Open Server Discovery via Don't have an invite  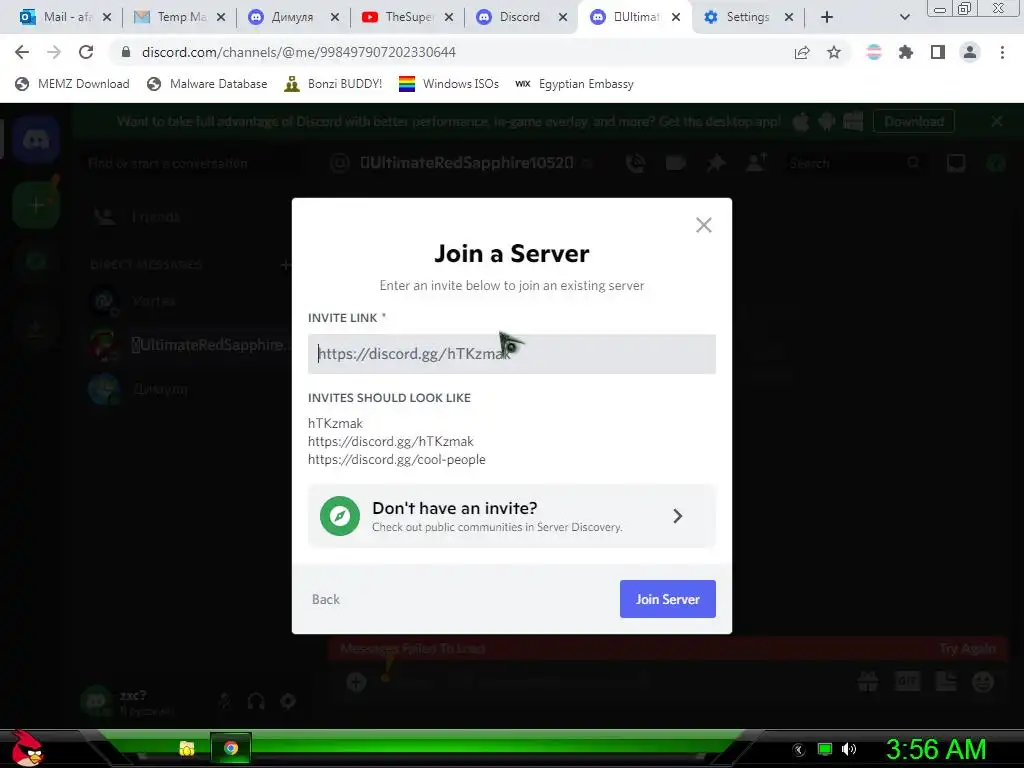pos(511,516)
